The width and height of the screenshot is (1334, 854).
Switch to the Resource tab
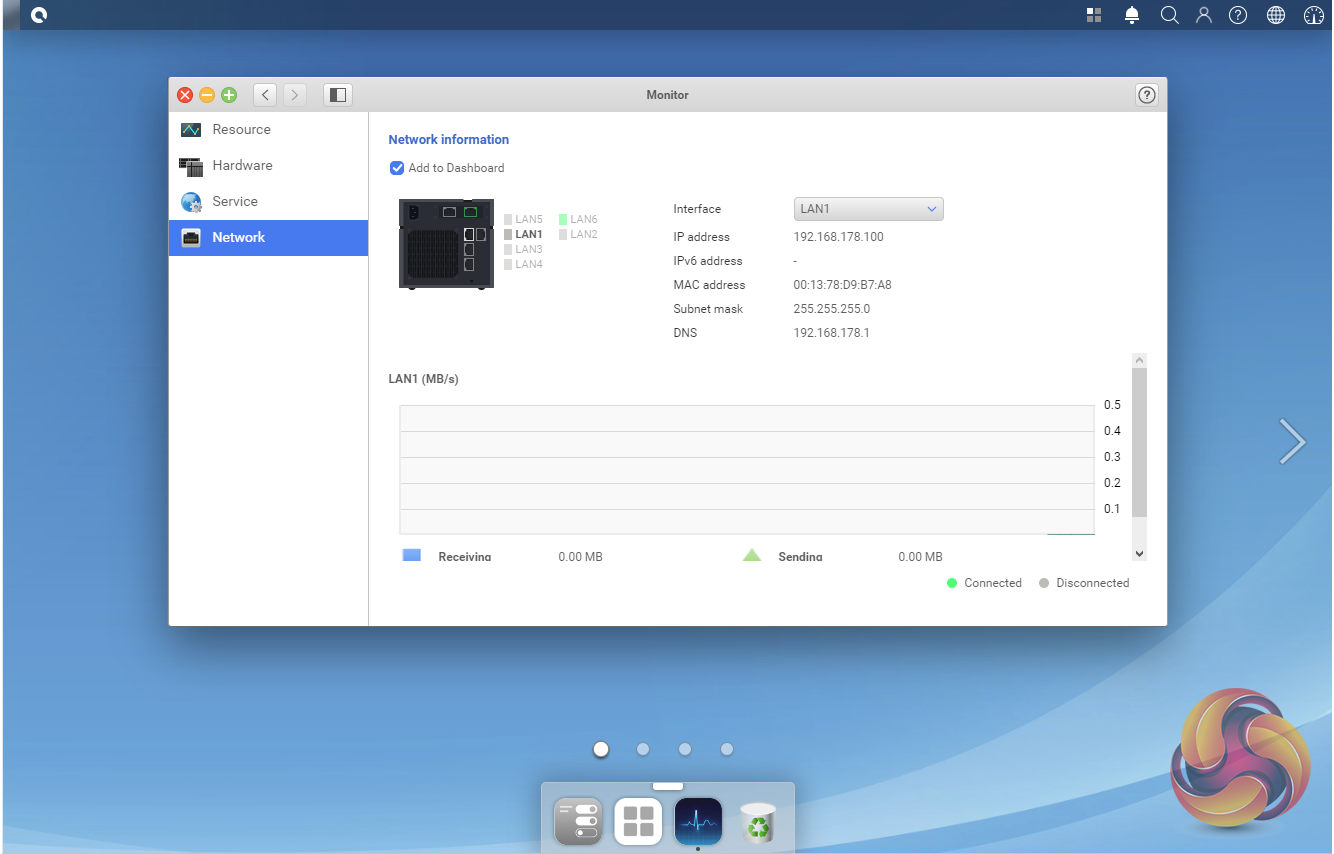coord(241,130)
